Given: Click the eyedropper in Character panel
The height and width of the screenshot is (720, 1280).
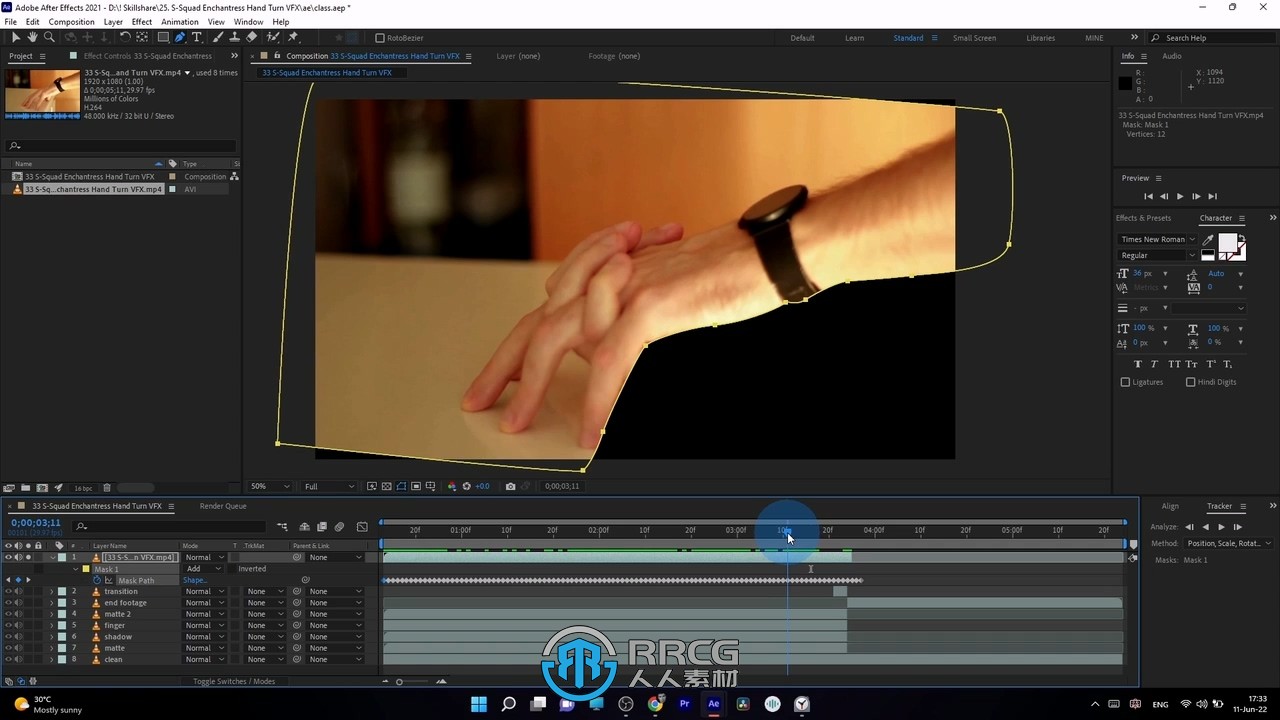Looking at the screenshot, I should 1208,240.
